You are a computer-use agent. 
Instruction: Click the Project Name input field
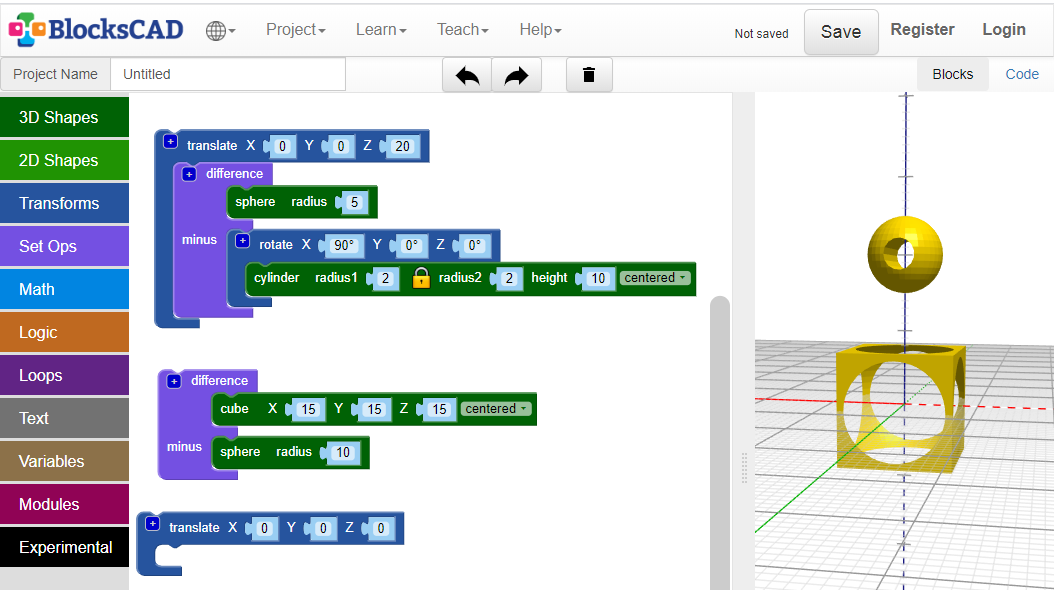[x=228, y=74]
